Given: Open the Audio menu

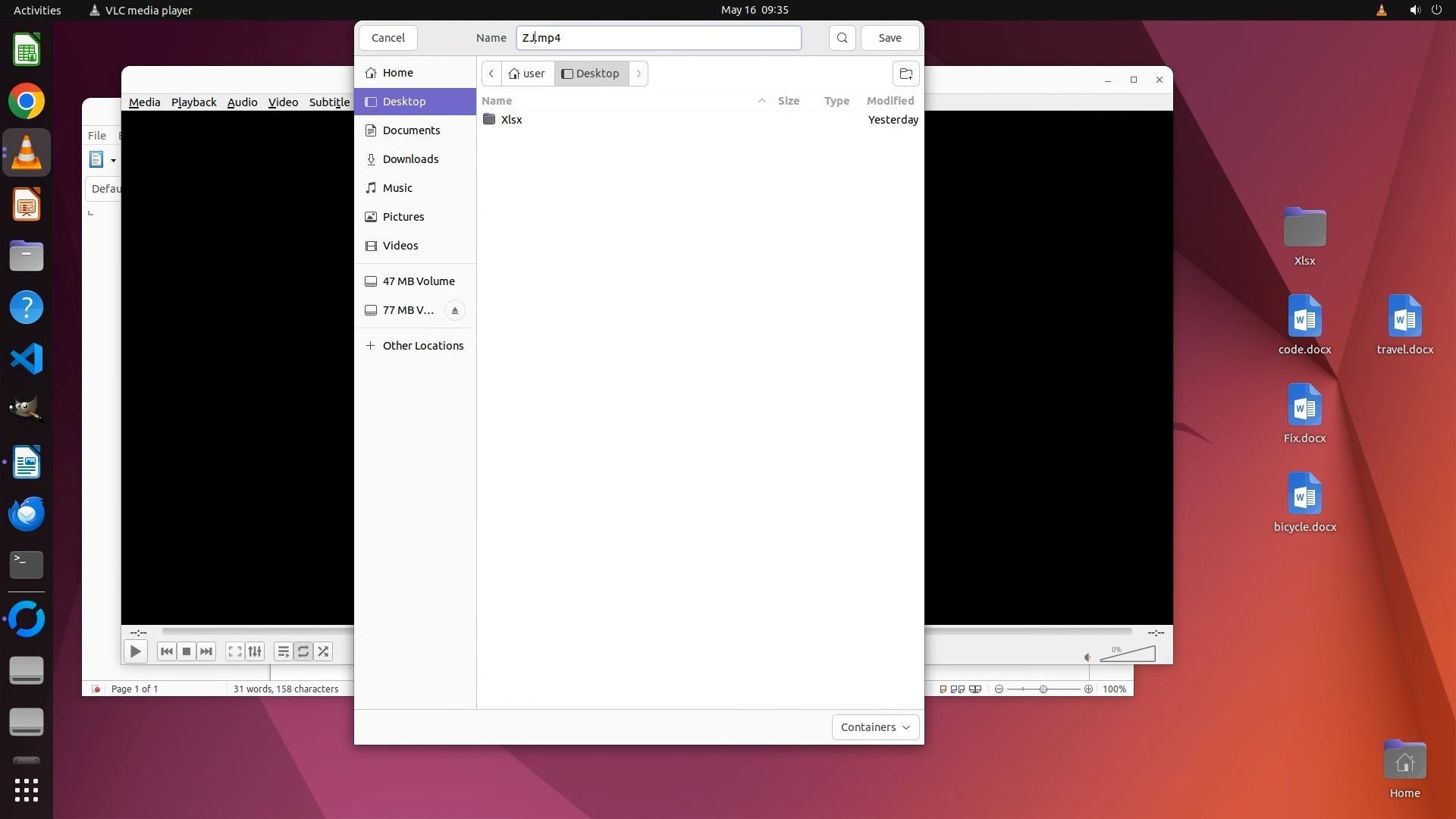Looking at the screenshot, I should [242, 102].
